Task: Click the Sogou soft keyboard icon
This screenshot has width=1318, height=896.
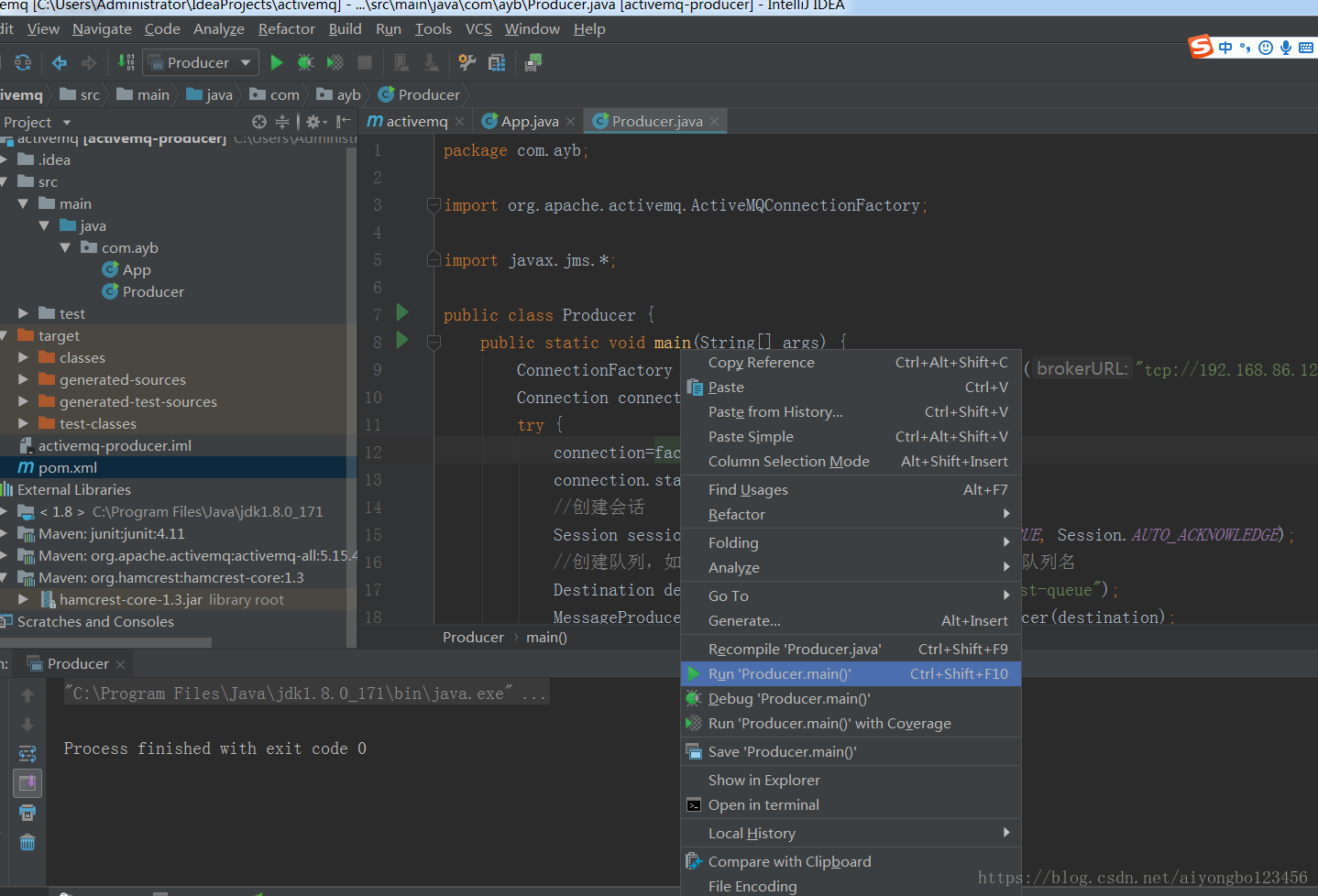Action: click(x=1307, y=48)
